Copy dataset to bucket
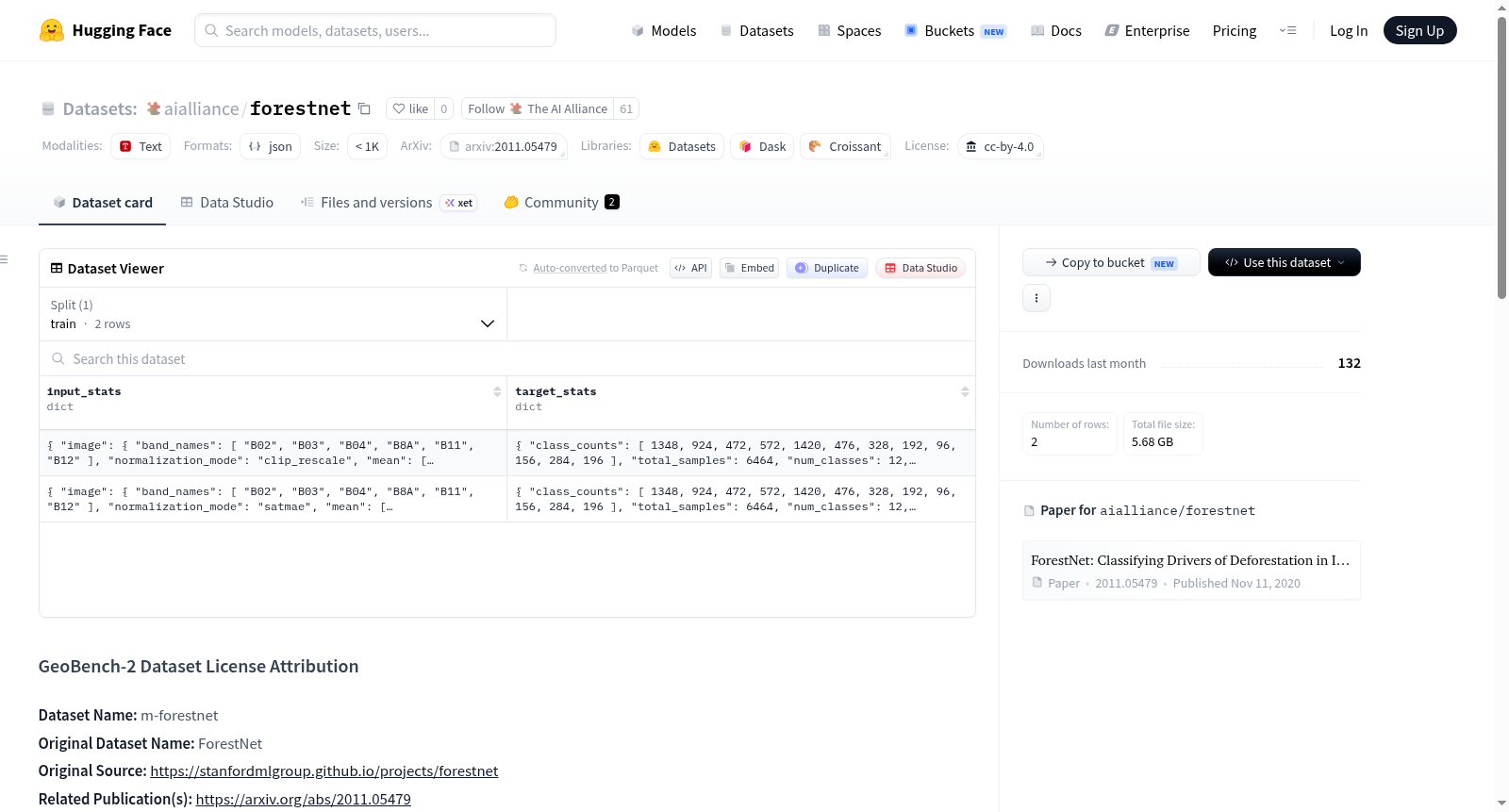This screenshot has width=1509, height=812. (x=1111, y=262)
